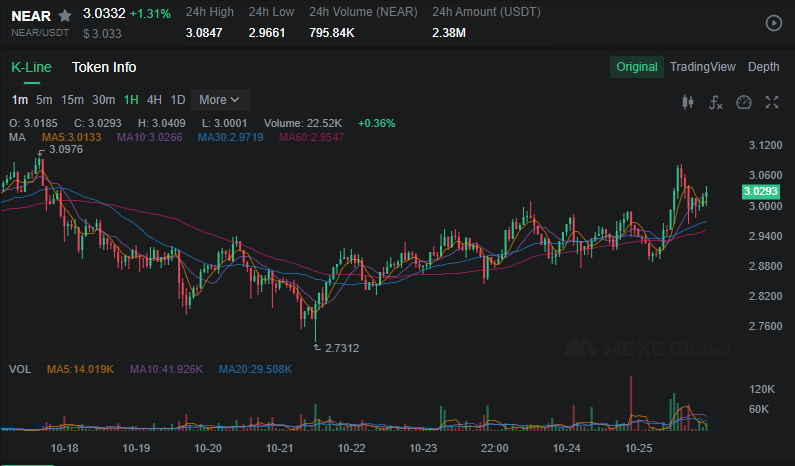Screen dimensions: 795x466
Task: Click the 2.7600 price axis label
Action: click(x=766, y=326)
